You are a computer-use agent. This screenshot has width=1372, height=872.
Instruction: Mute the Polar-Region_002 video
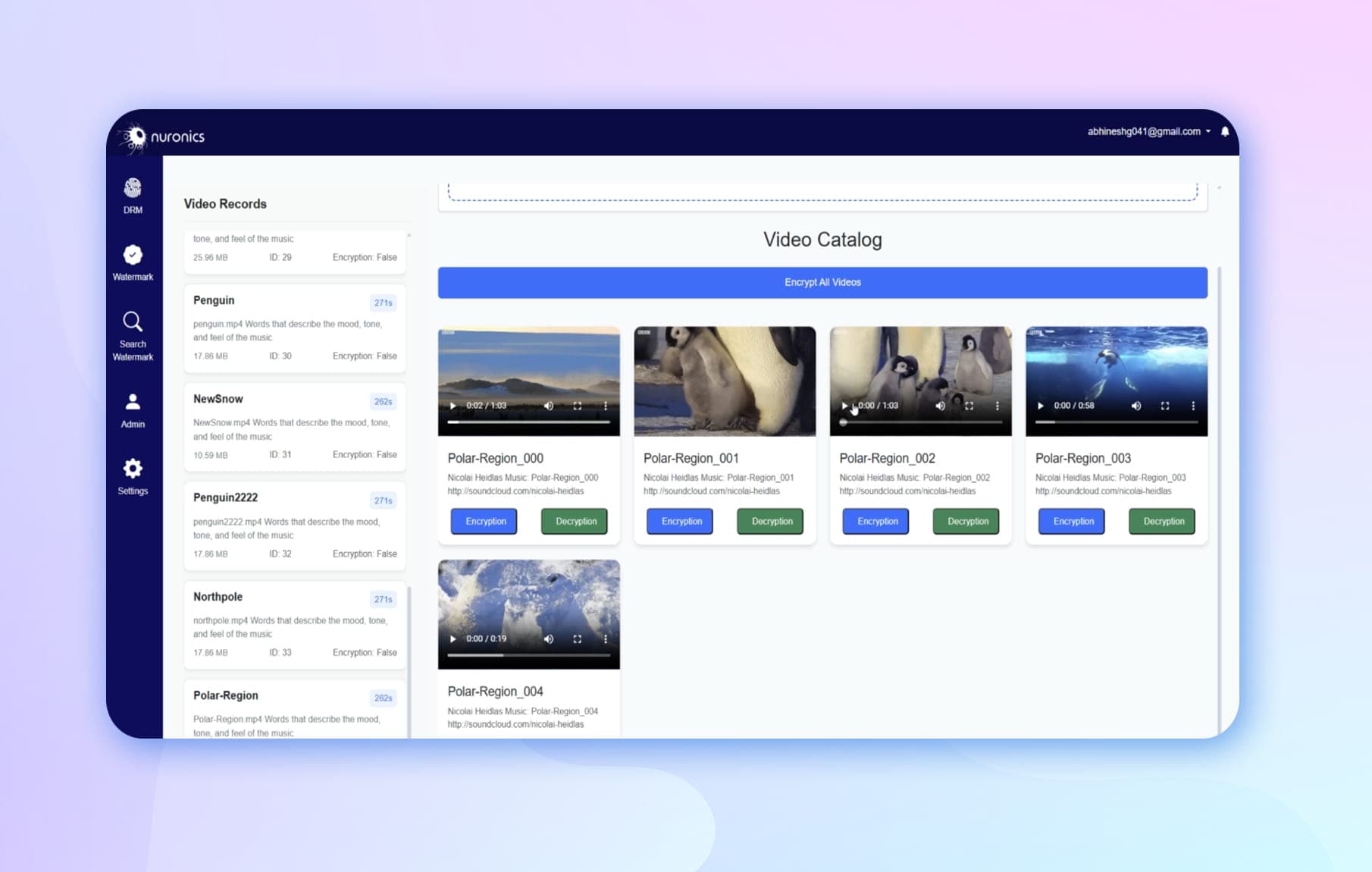[941, 406]
